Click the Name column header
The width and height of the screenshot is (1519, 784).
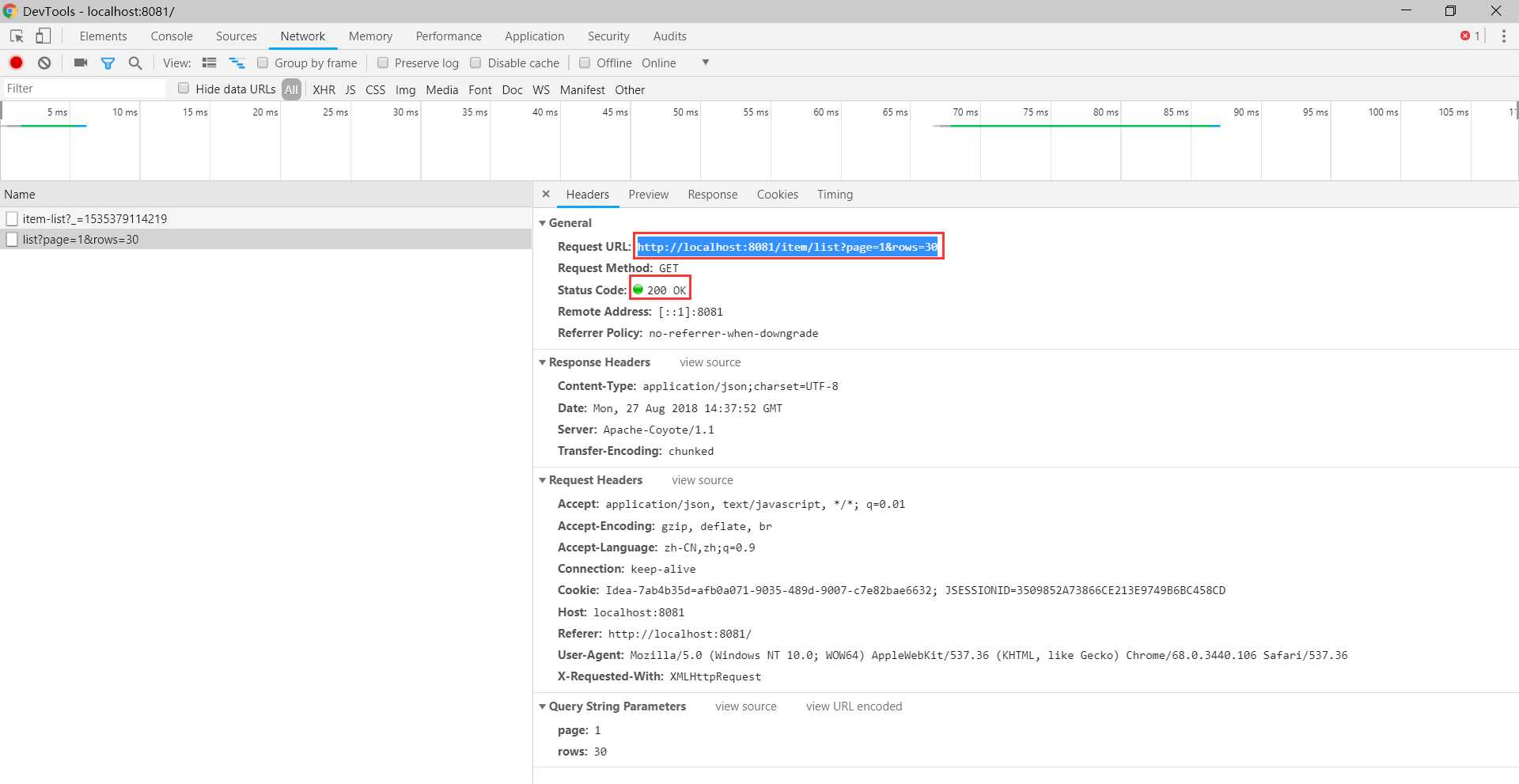click(x=266, y=195)
